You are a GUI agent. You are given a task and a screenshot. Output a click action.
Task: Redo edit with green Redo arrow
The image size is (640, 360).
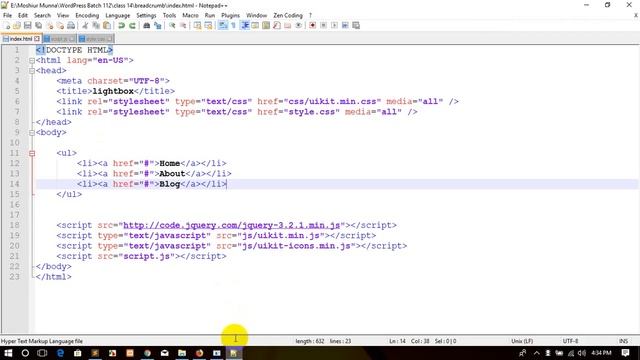132,25
